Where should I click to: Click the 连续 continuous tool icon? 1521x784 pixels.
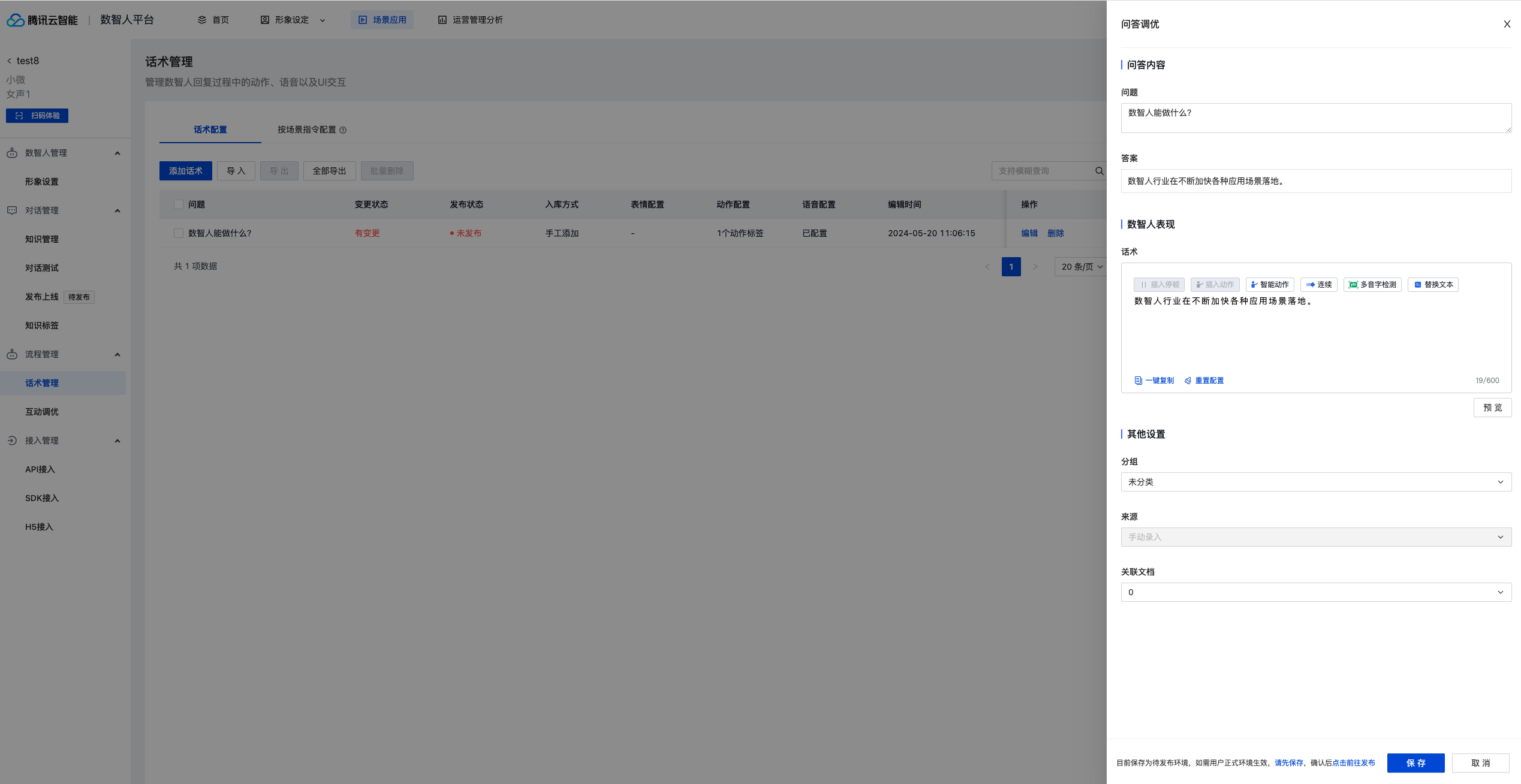(1311, 285)
